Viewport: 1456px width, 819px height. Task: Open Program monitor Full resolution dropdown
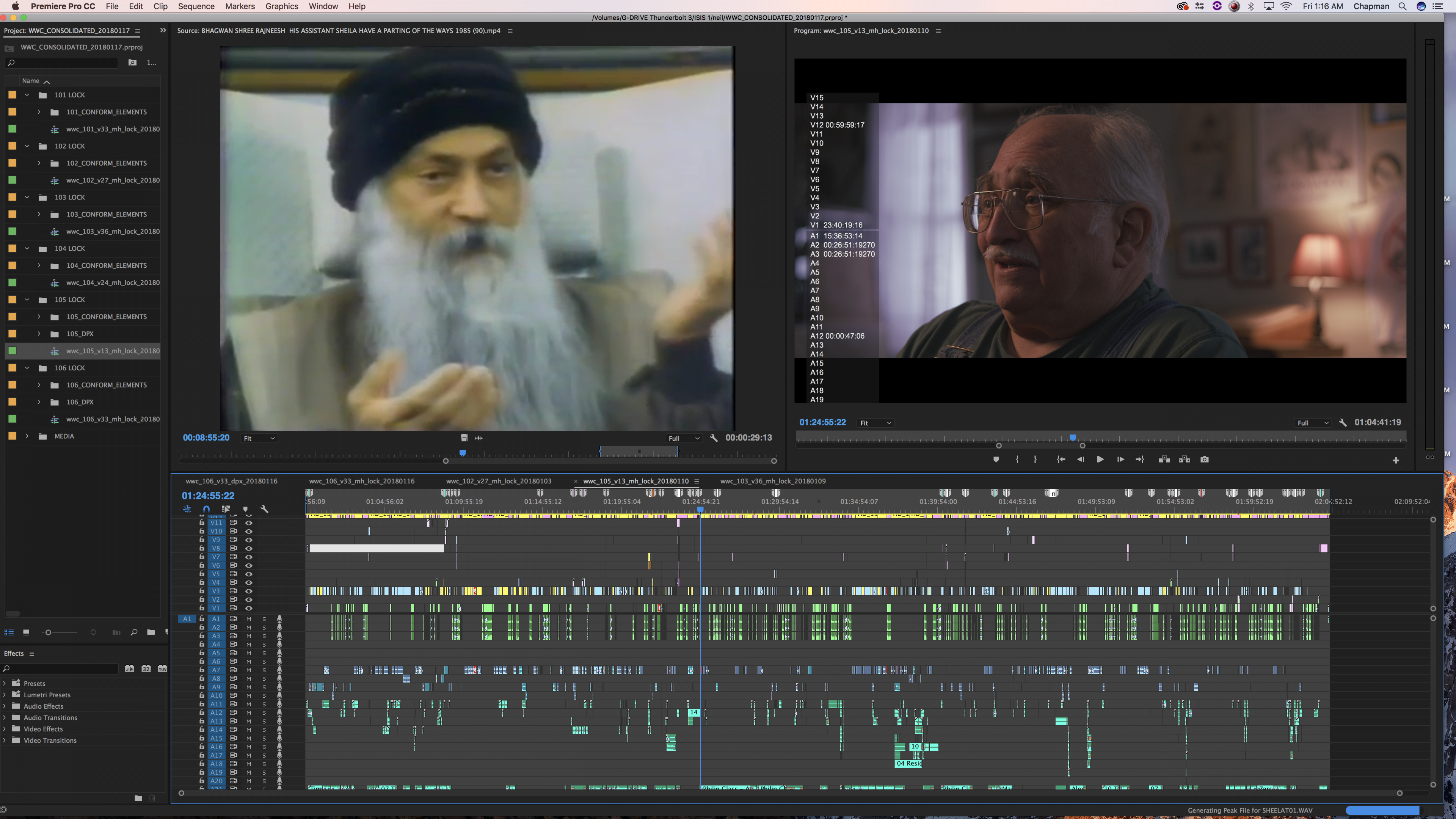pyautogui.click(x=1312, y=423)
